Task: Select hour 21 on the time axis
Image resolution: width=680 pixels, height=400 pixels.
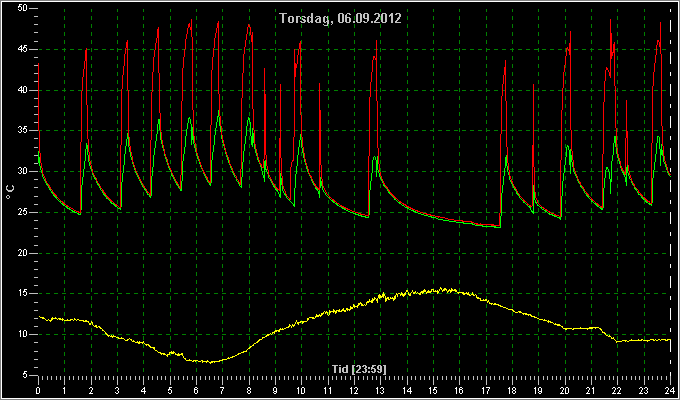Action: point(591,390)
